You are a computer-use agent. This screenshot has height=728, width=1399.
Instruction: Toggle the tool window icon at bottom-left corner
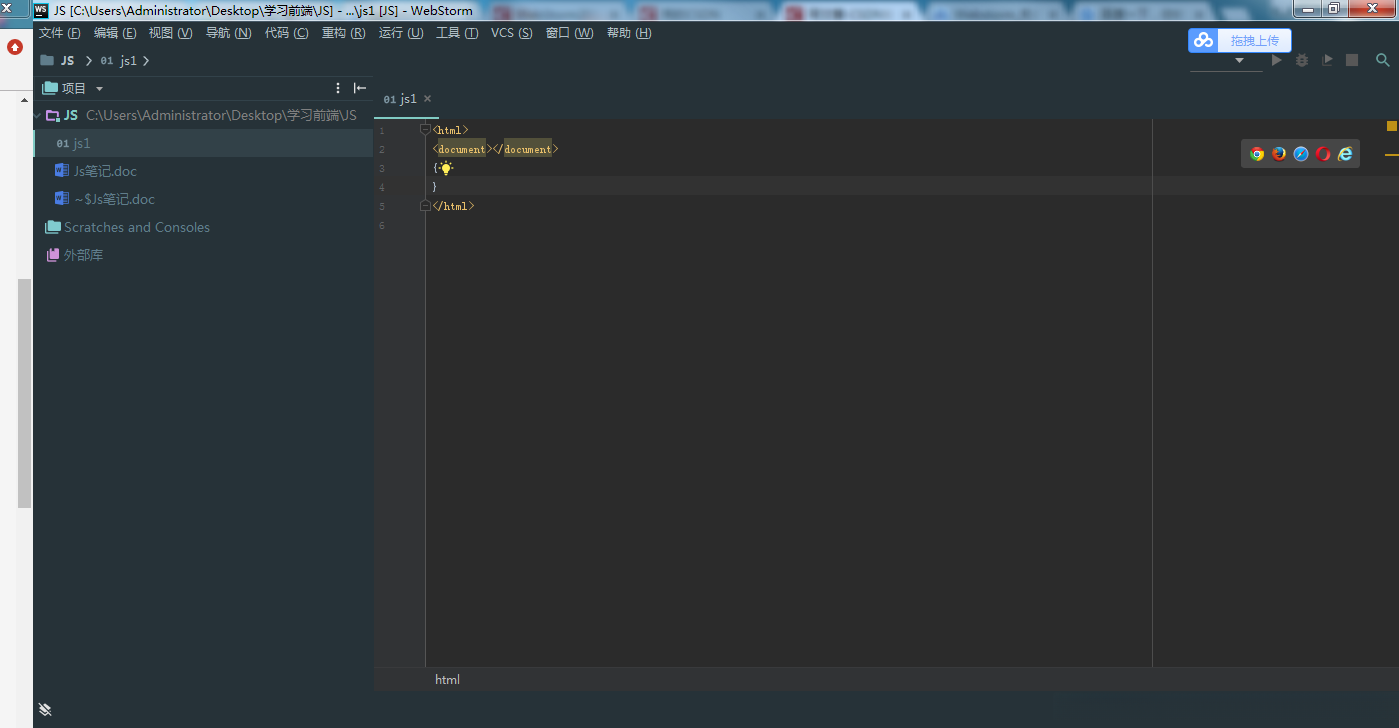(45, 709)
